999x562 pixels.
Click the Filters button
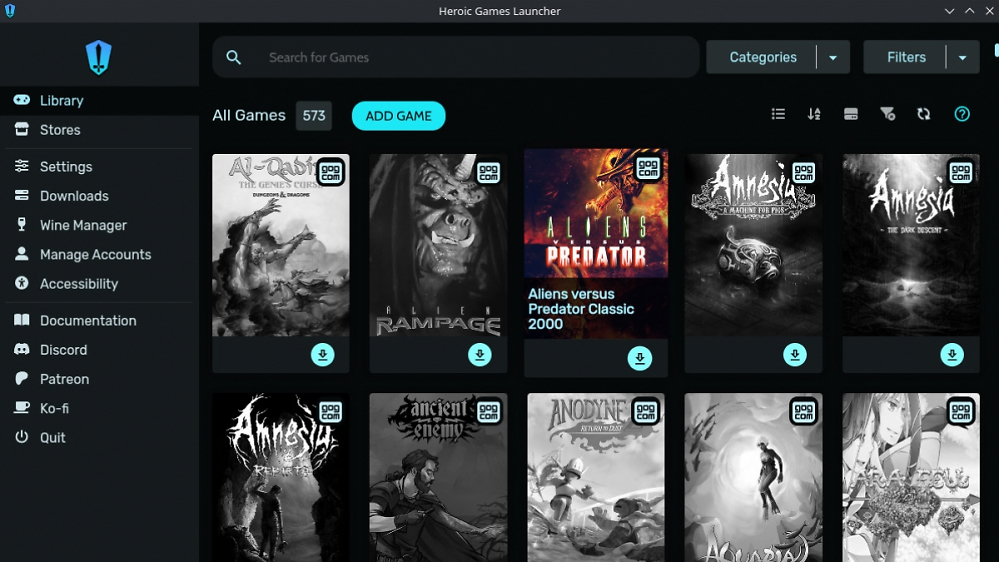[905, 57]
